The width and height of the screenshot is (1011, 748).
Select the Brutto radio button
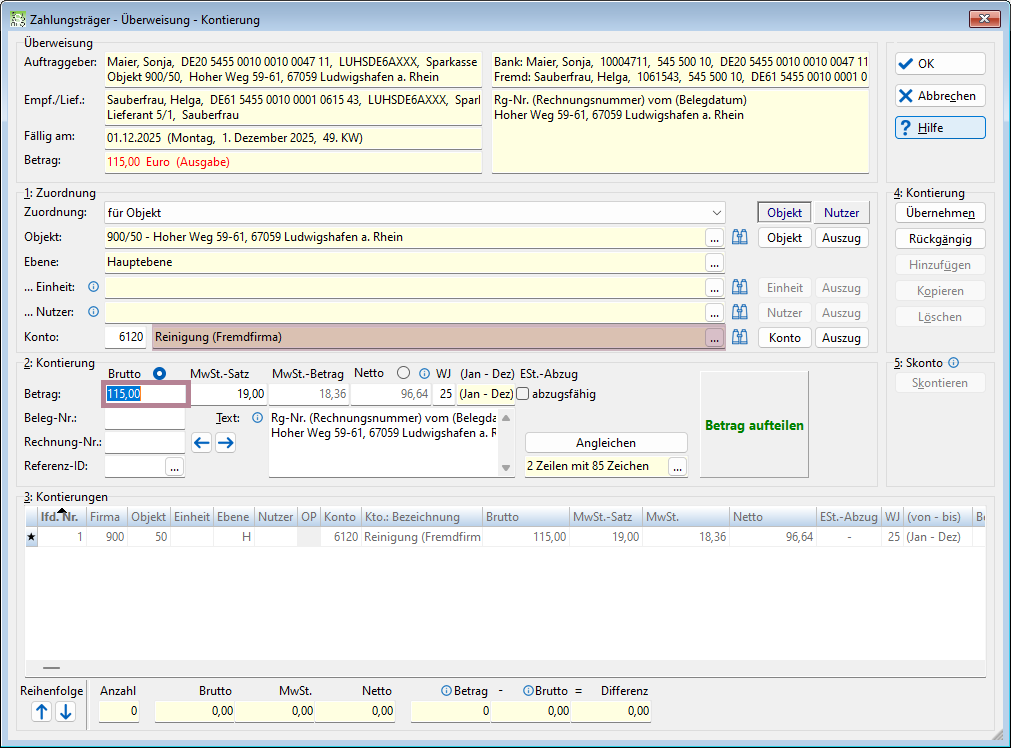coord(159,373)
